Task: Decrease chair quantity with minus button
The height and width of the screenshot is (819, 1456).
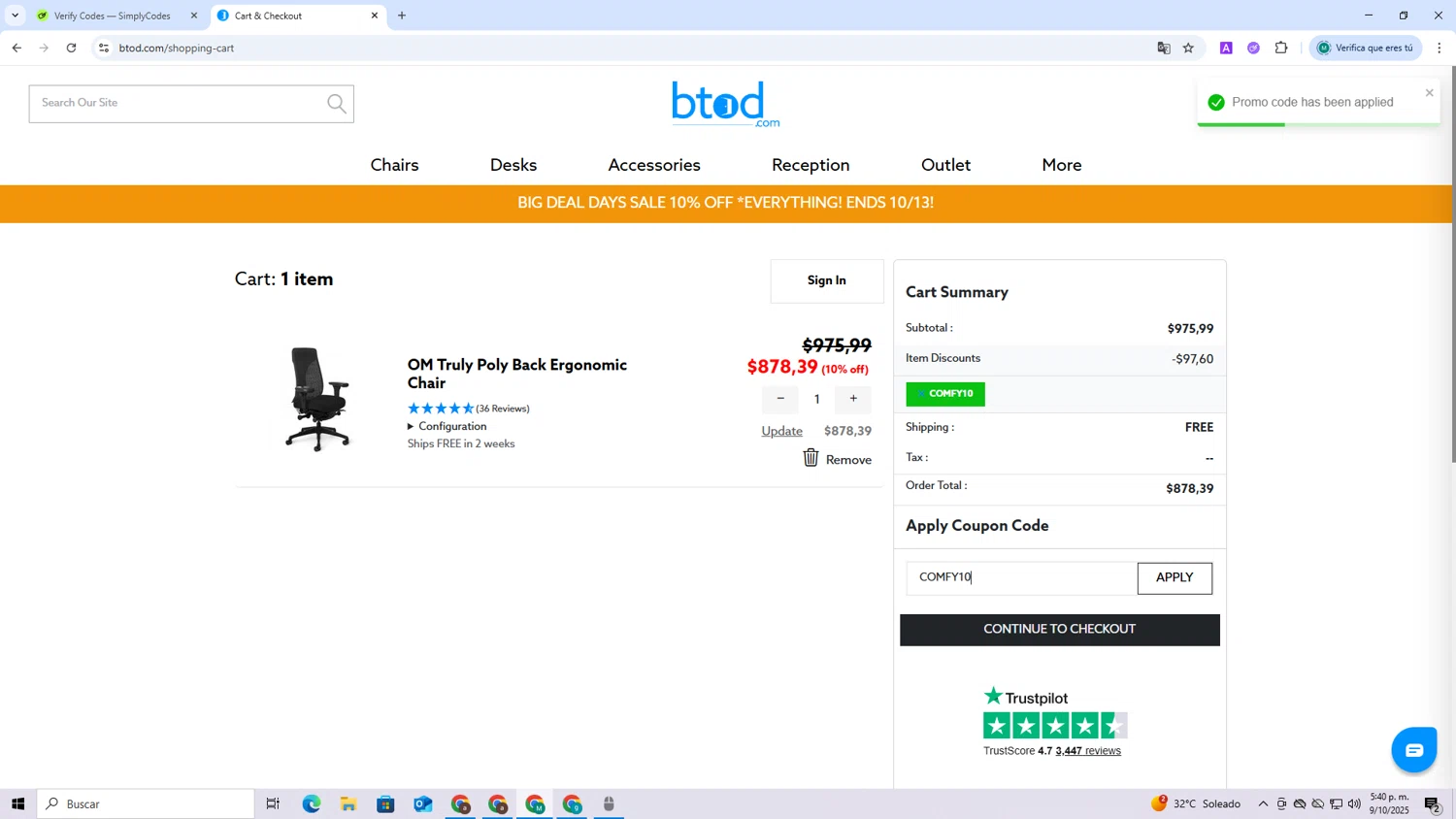Action: (x=780, y=399)
